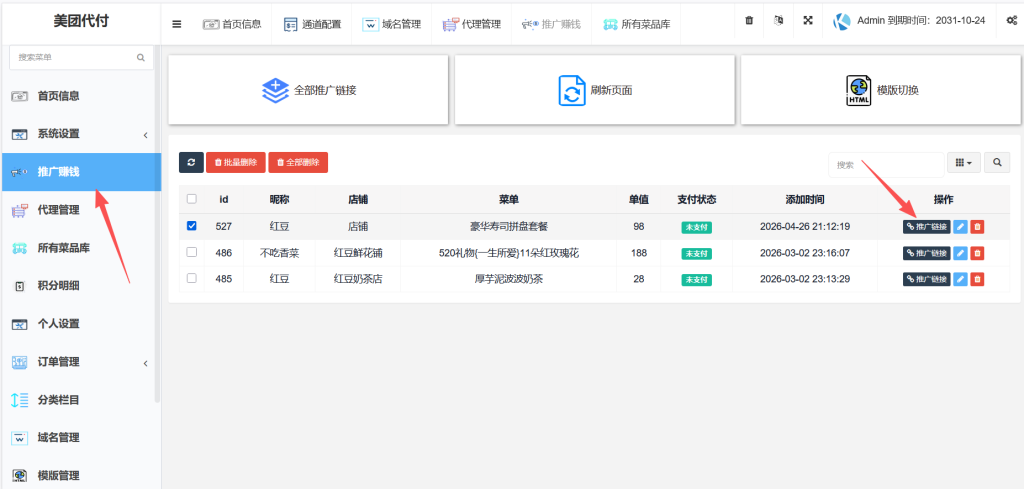Delete row 485 with red trash icon
The image size is (1024, 489).
pos(977,279)
